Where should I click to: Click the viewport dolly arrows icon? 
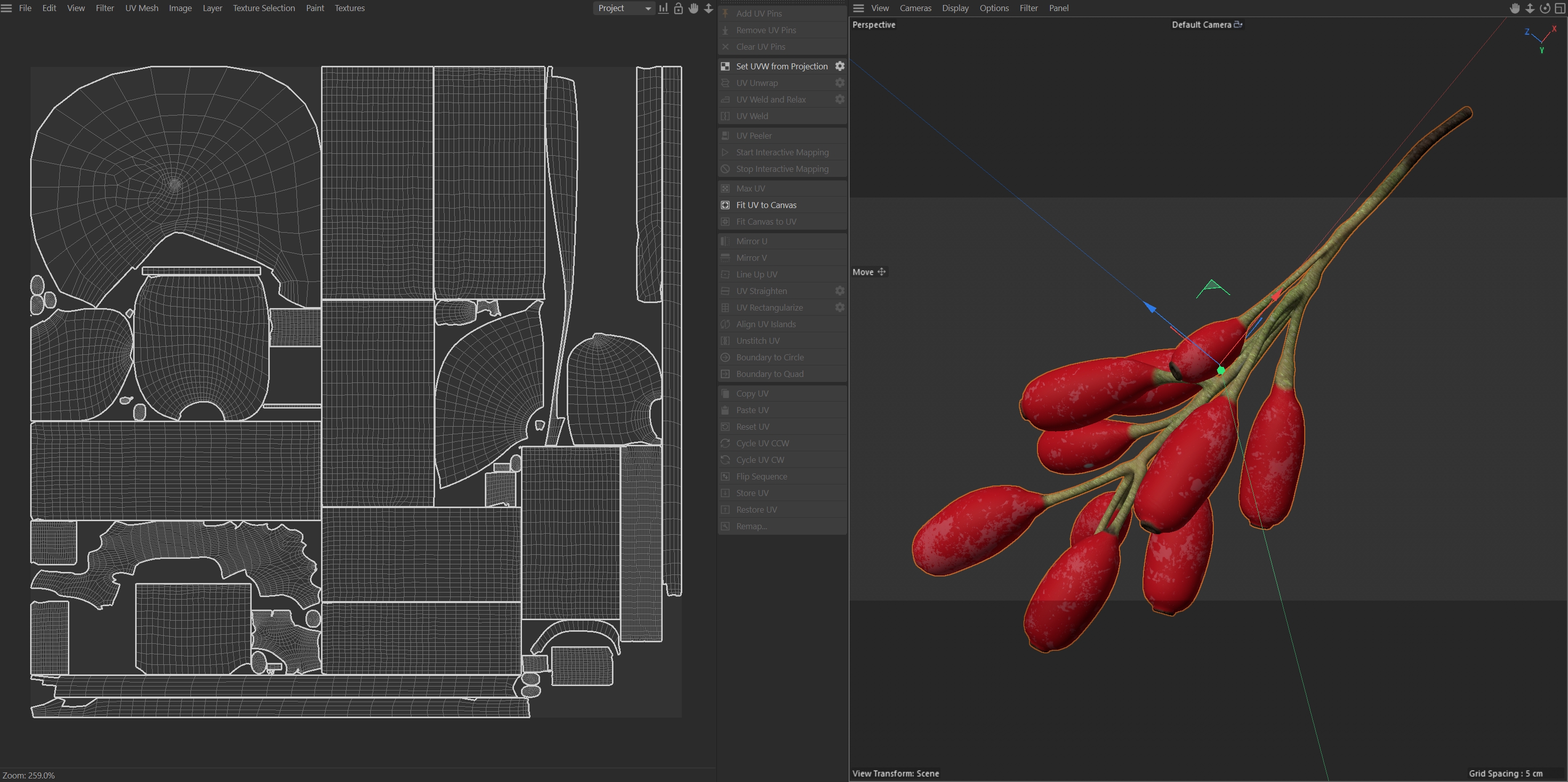(x=1530, y=8)
